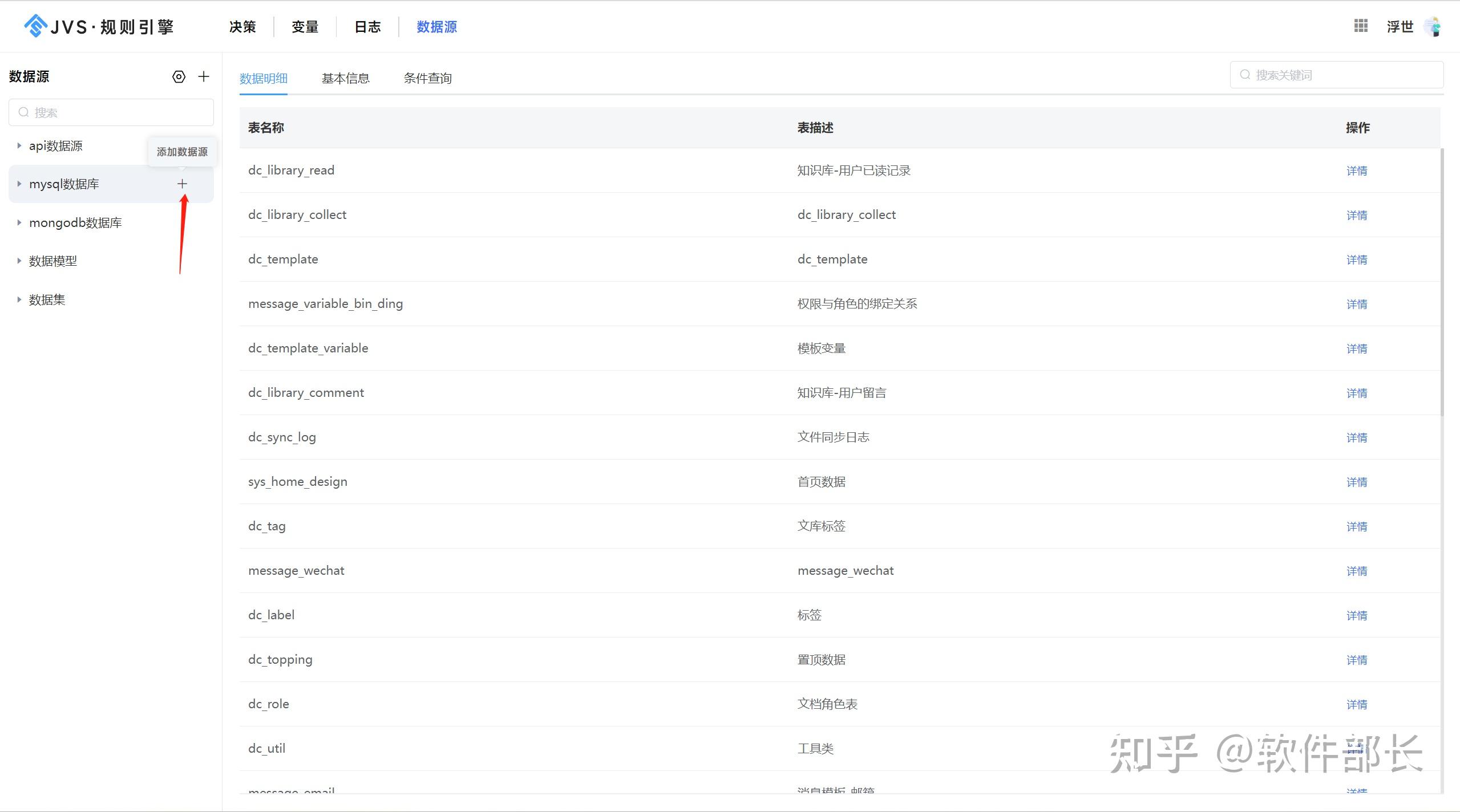Viewport: 1460px width, 812px height.
Task: Open the apps grid icon in top bar
Action: point(1360,26)
